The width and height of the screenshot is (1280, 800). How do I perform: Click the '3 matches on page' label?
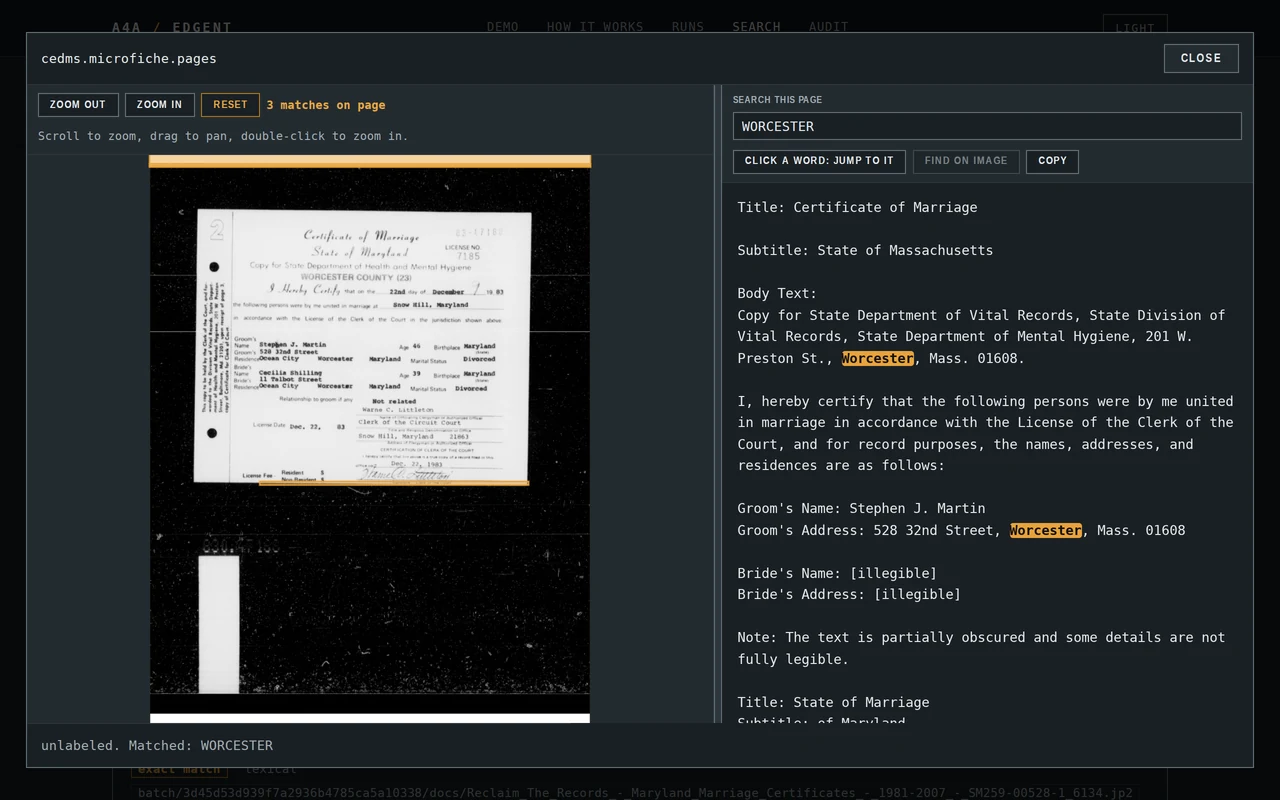pos(326,105)
